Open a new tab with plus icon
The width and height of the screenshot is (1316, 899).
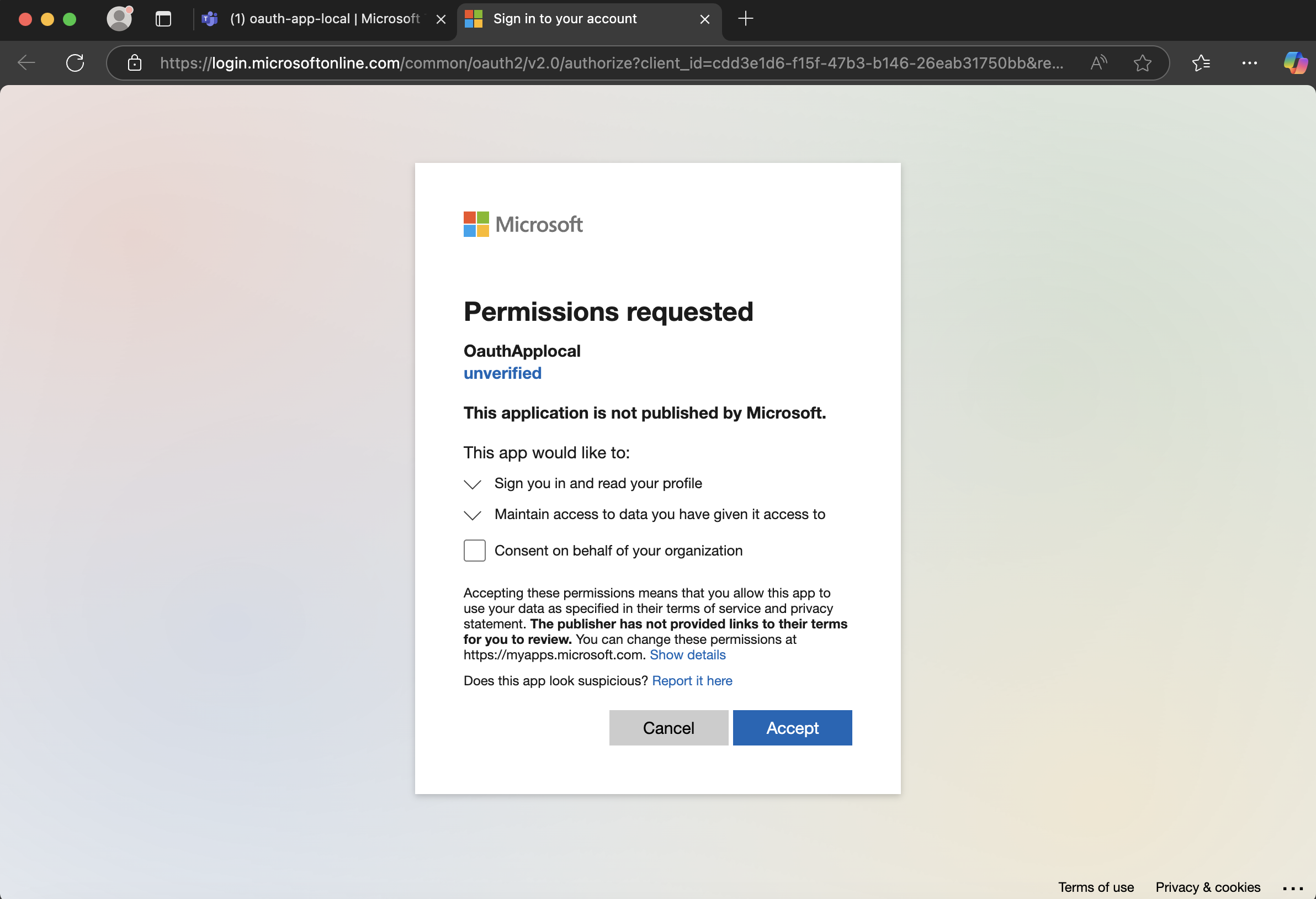click(x=746, y=19)
